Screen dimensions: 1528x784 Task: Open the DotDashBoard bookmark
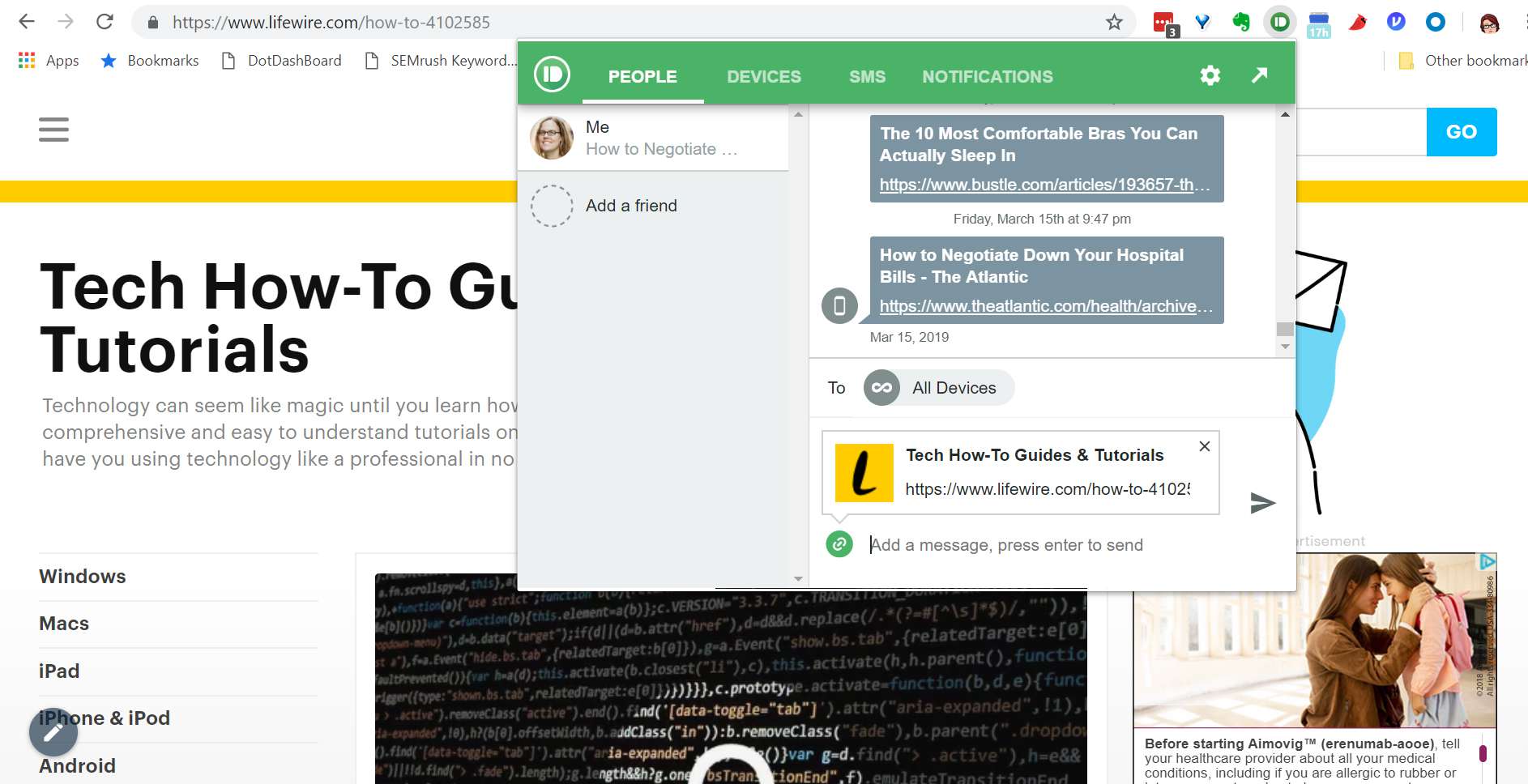(282, 61)
